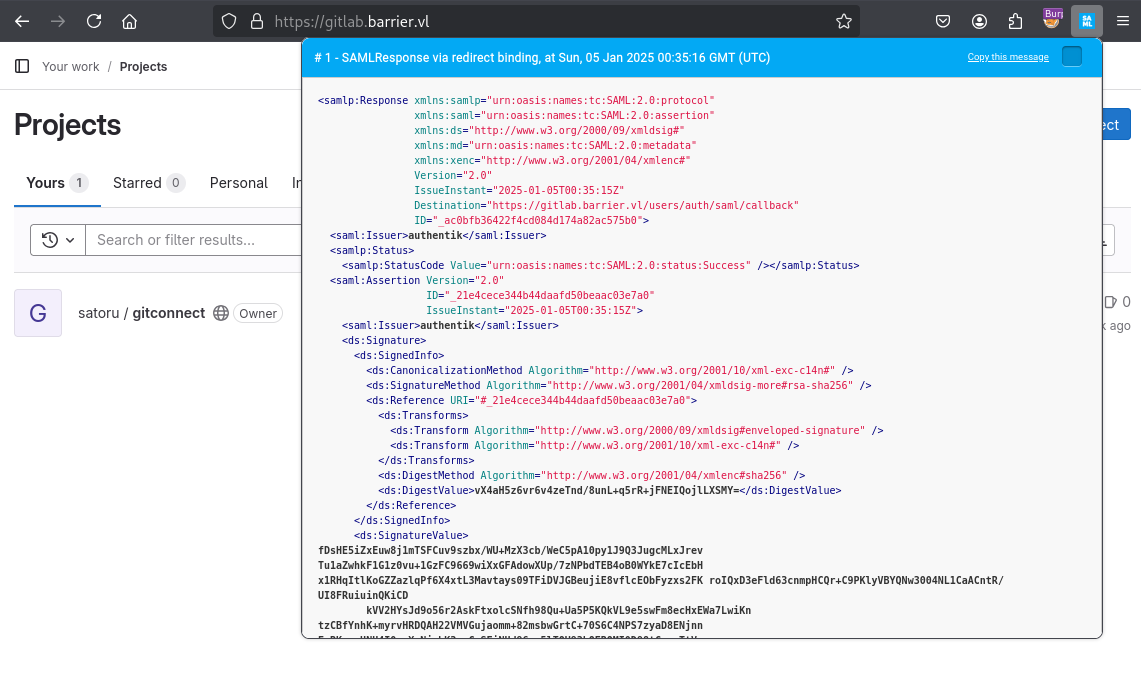
Task: Open the Pocket save icon
Action: [943, 22]
